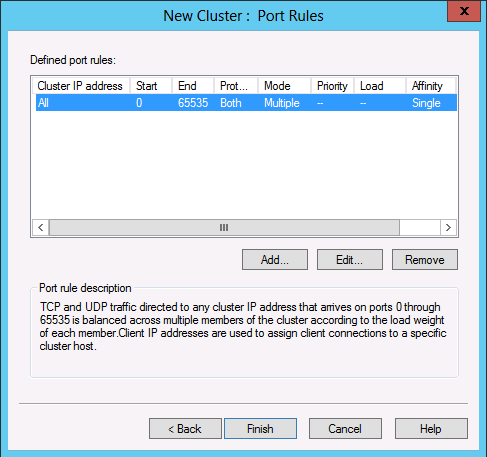Cancel the New Cluster wizard
The image size is (487, 457).
(x=345, y=429)
